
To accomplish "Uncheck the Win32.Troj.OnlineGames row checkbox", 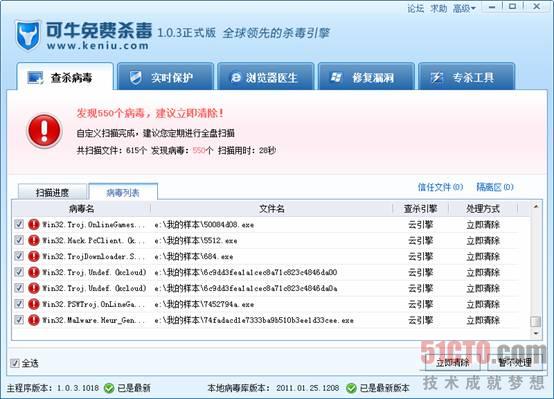I will point(19,224).
